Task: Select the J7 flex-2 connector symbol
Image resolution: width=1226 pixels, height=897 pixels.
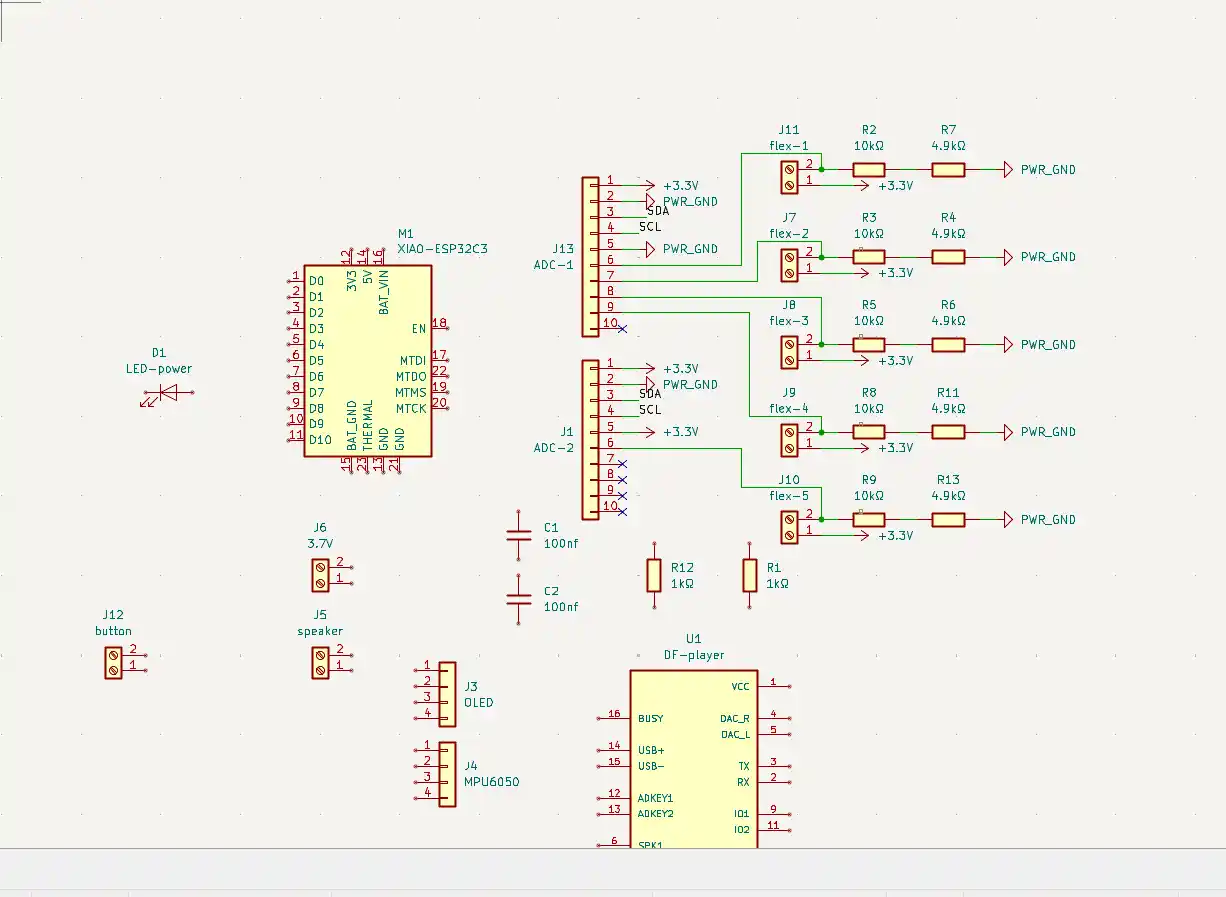Action: (789, 264)
